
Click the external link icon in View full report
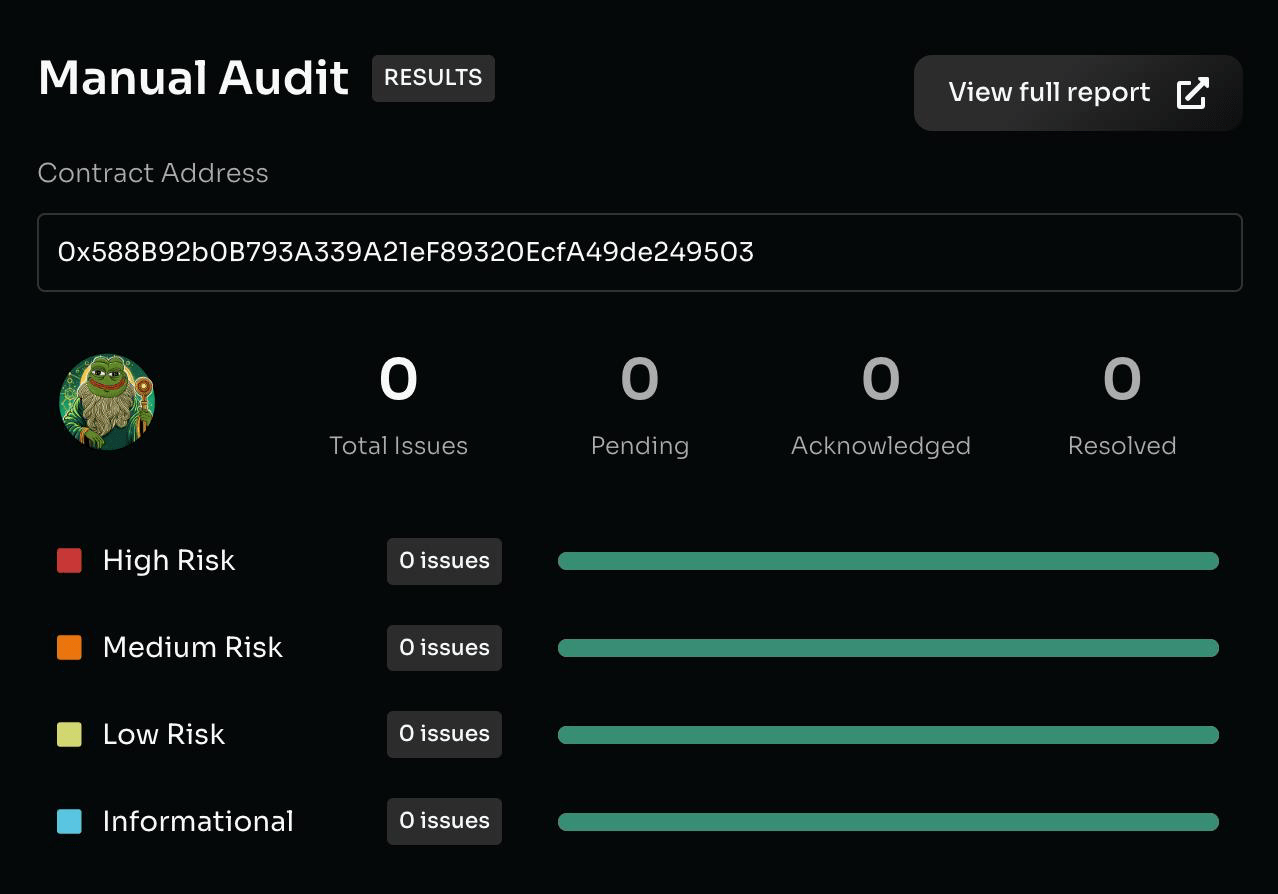point(1192,93)
